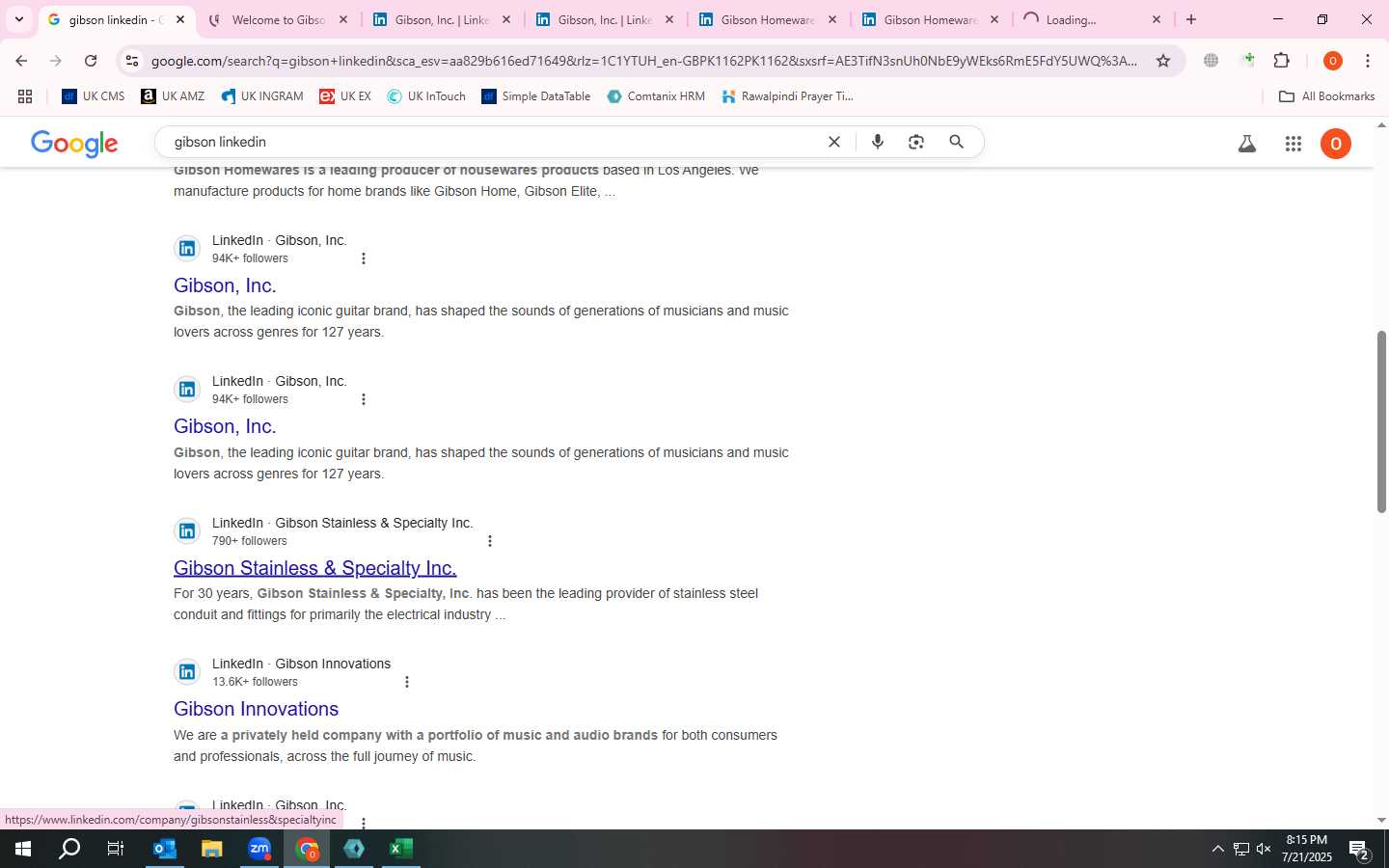The image size is (1389, 868).
Task: Close the gibson linkedin tab
Action: pyautogui.click(x=180, y=19)
